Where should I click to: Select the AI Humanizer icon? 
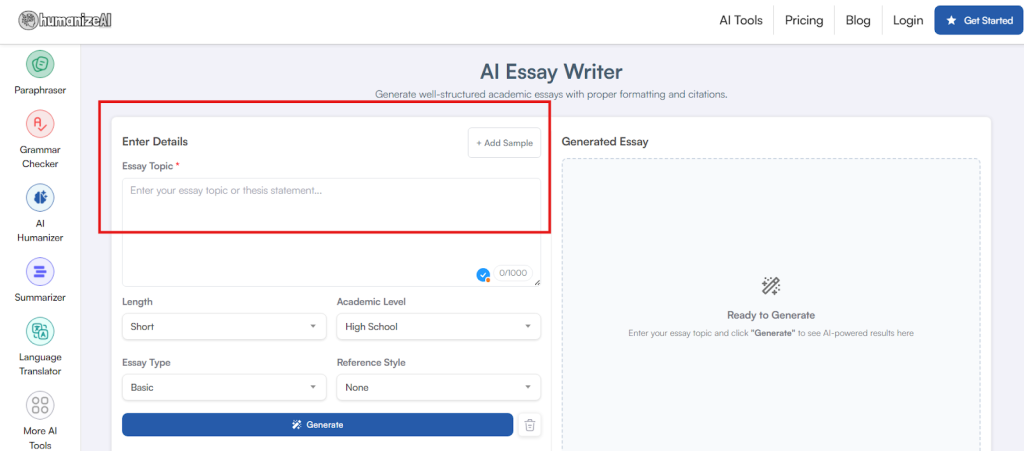tap(40, 197)
